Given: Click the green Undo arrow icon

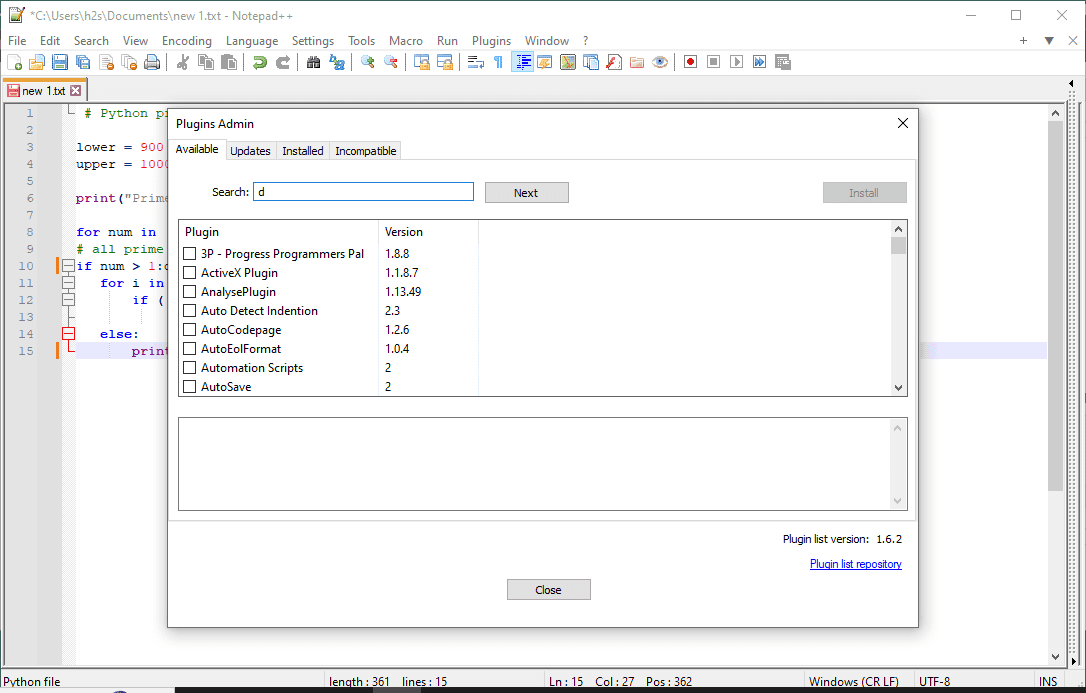Looking at the screenshot, I should tap(260, 62).
